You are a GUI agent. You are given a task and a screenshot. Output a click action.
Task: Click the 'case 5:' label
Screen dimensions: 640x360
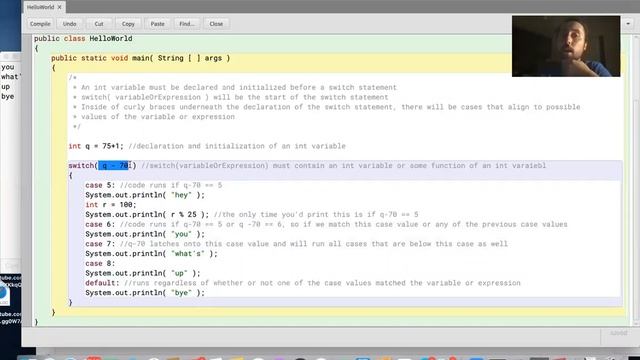[100, 185]
